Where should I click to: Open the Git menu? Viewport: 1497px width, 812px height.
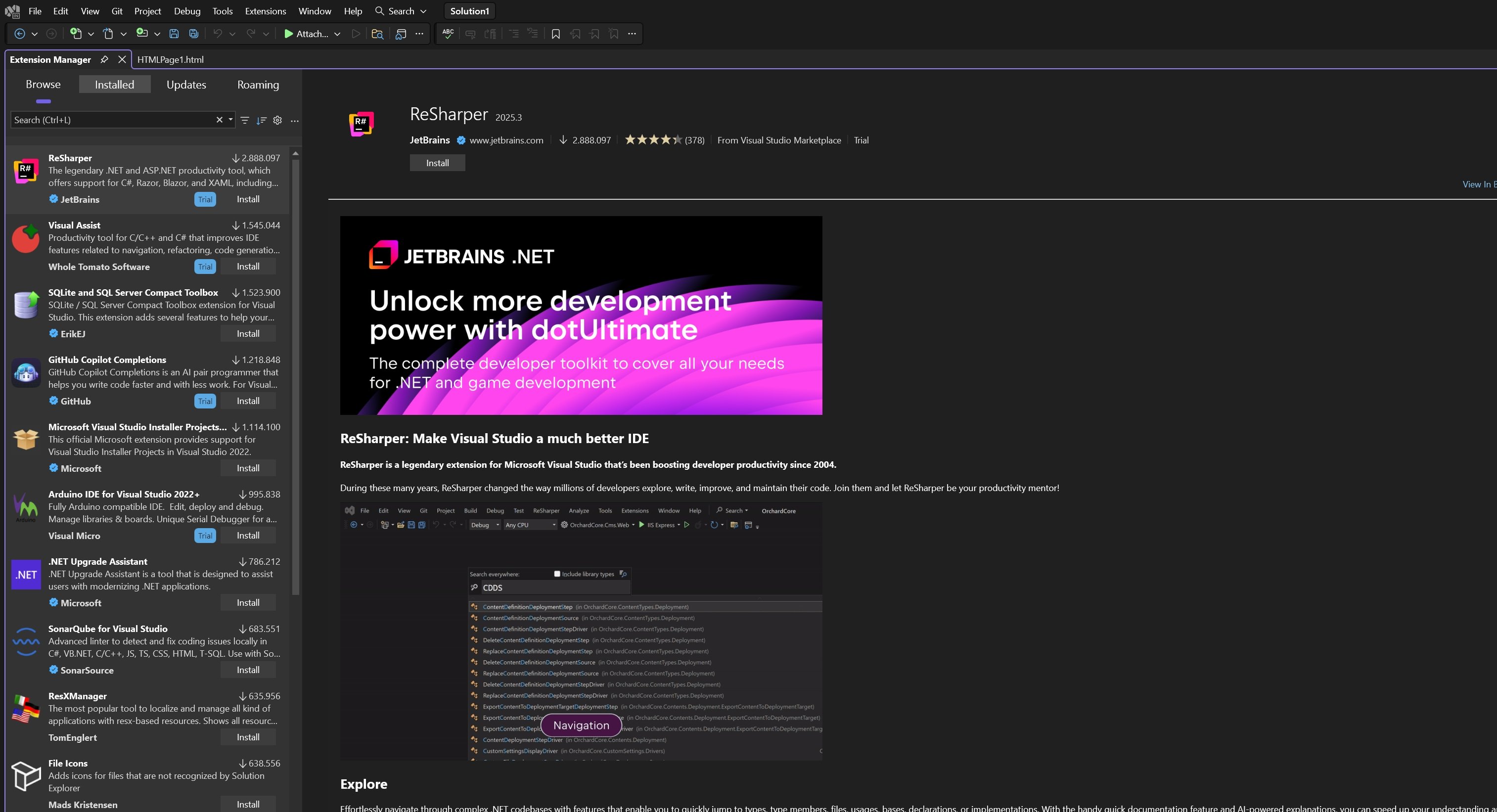117,11
